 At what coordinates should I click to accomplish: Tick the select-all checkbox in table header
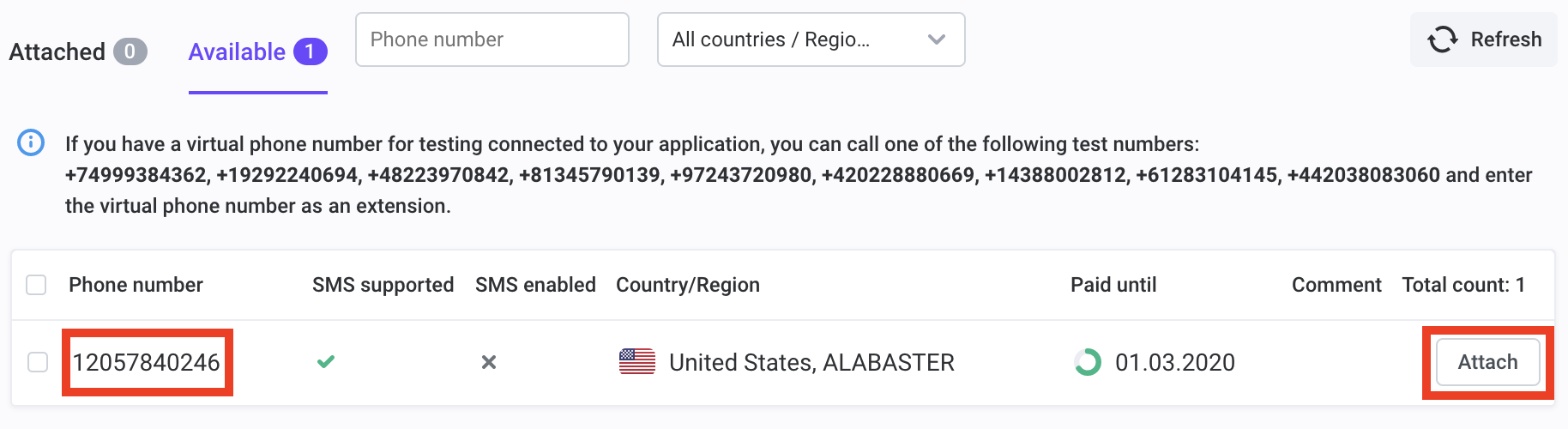[36, 285]
